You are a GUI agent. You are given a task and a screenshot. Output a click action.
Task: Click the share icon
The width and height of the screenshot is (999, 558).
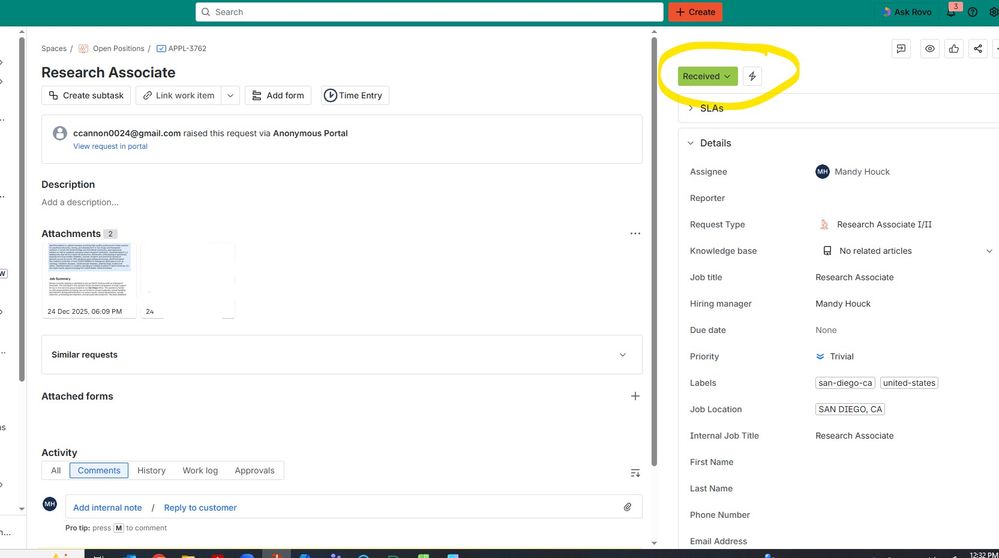click(x=978, y=49)
